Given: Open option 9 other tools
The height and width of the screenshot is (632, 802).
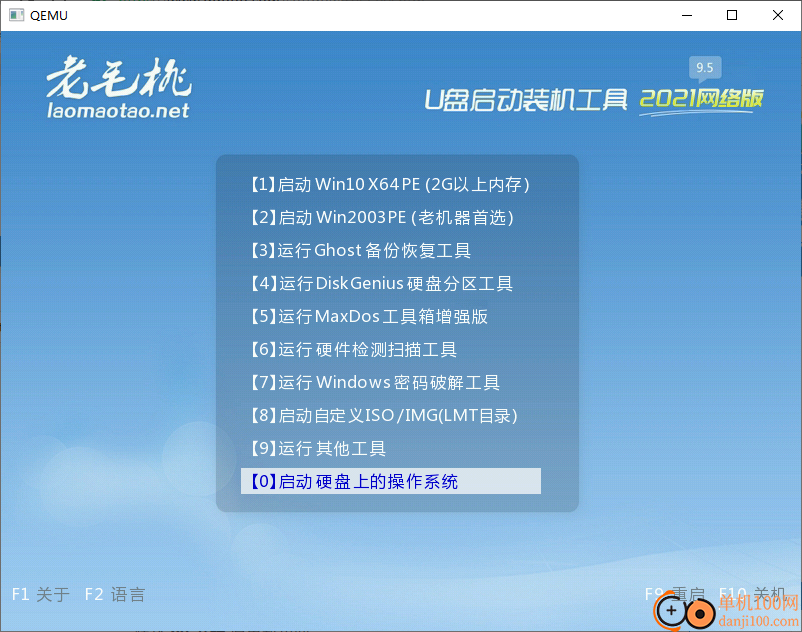Looking at the screenshot, I should [x=318, y=448].
